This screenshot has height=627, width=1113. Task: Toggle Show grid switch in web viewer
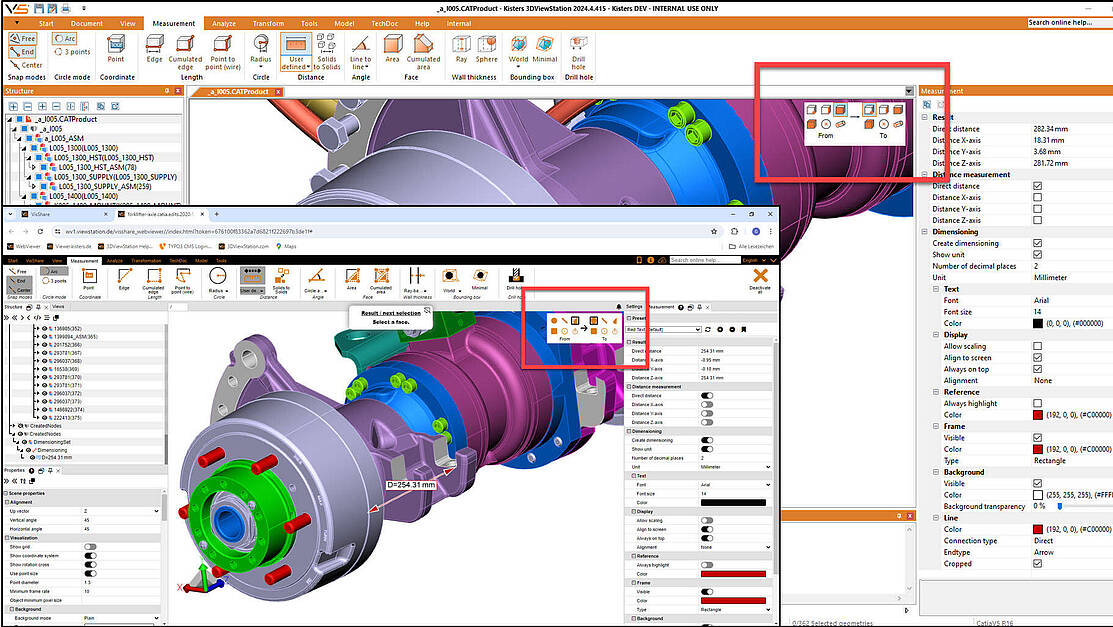[x=90, y=547]
